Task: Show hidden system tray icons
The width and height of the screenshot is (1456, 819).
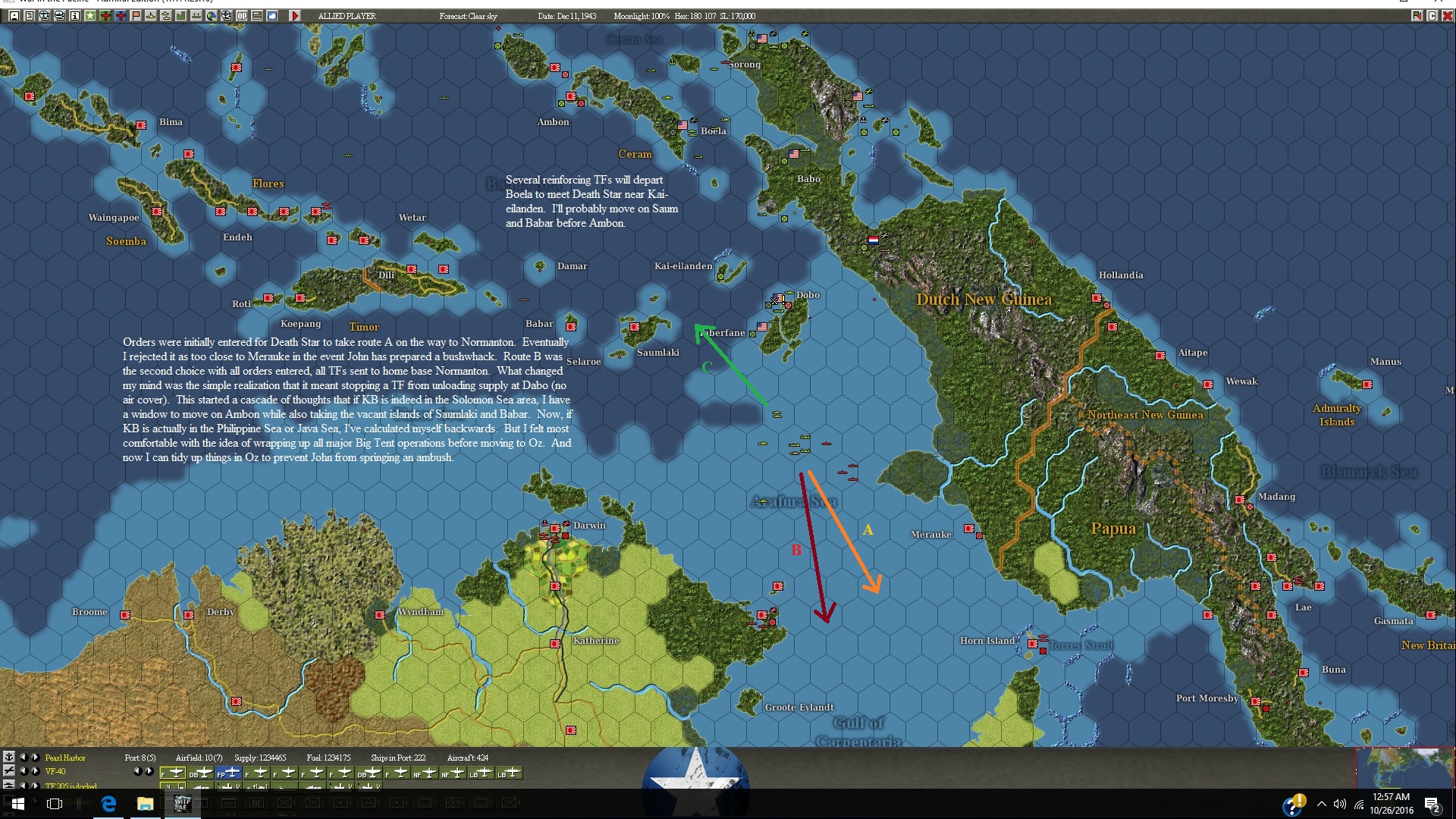Action: pyautogui.click(x=1322, y=805)
